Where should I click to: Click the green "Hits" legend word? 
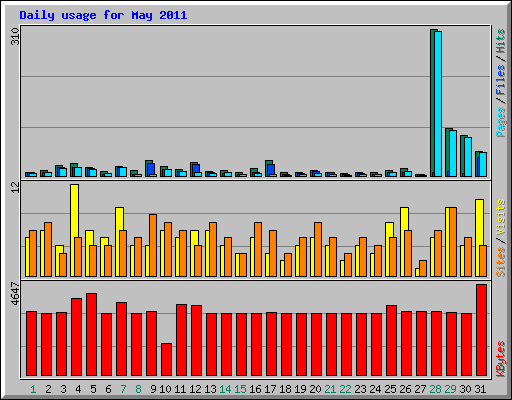pyautogui.click(x=500, y=41)
